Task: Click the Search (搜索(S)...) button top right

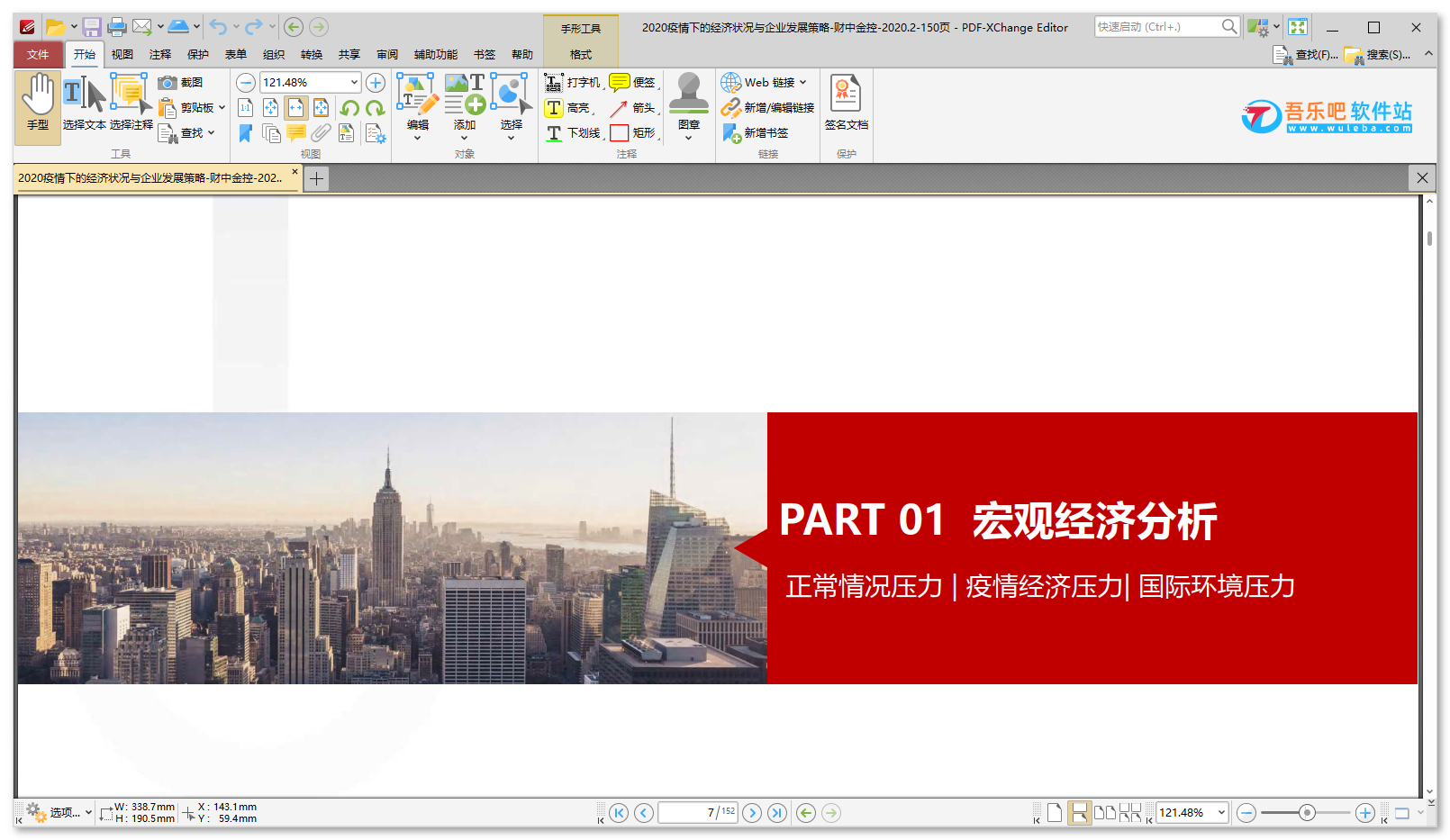Action: [1377, 55]
